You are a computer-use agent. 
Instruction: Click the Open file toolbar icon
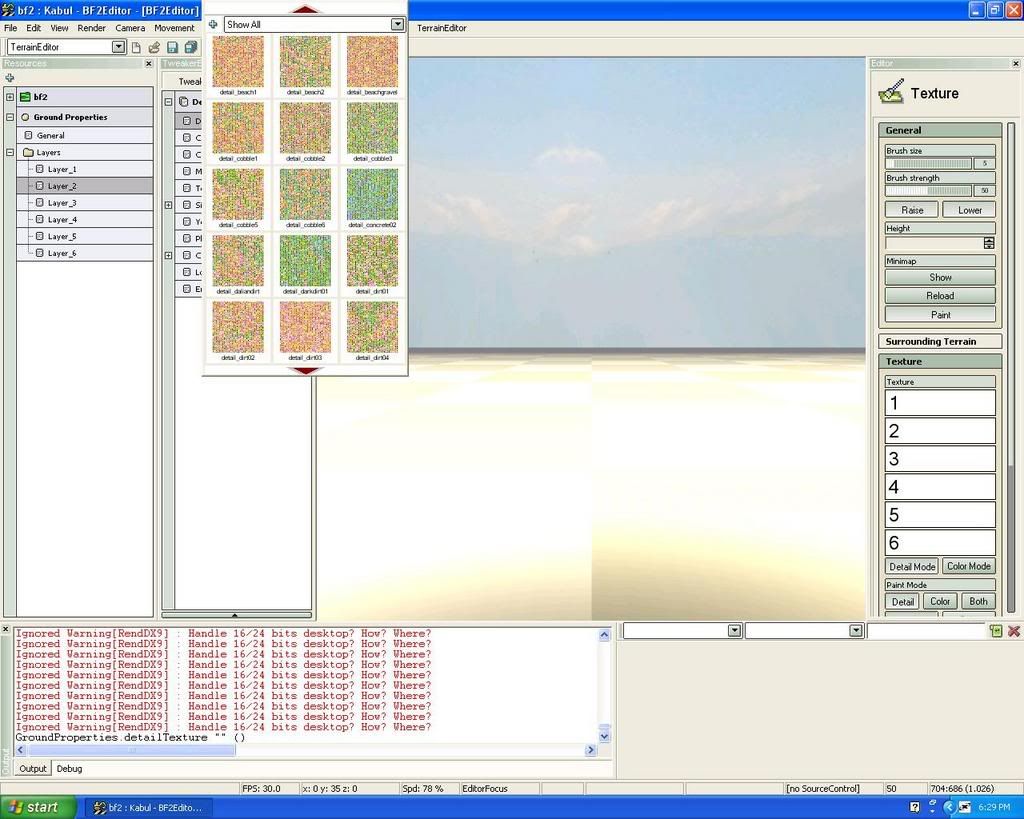[154, 47]
